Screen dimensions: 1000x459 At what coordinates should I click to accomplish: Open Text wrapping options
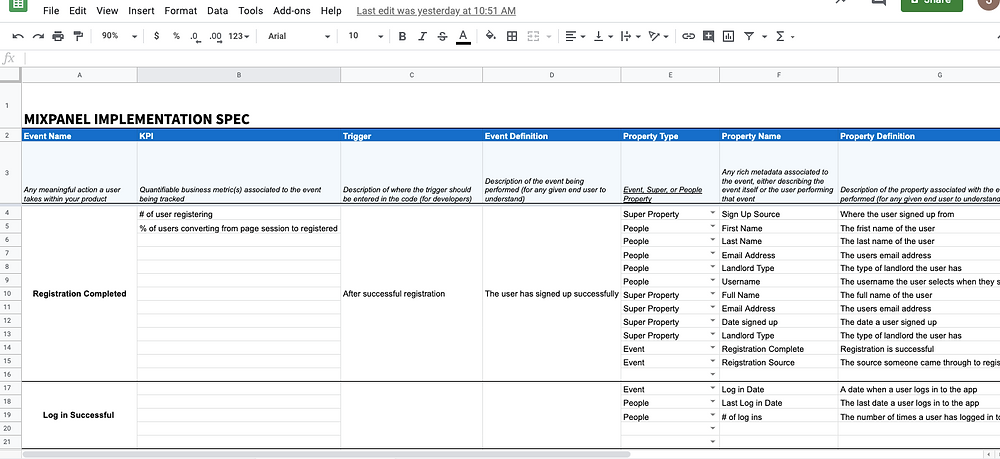pos(630,36)
